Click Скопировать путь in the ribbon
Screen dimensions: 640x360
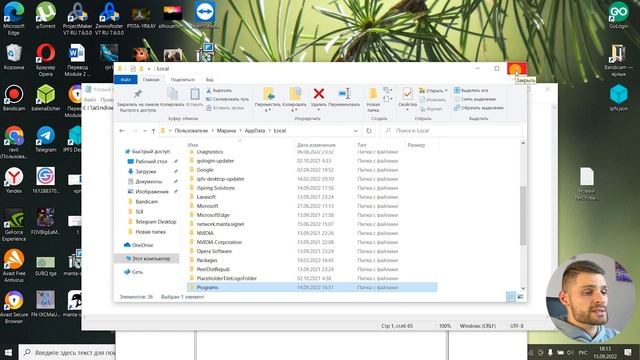(x=228, y=99)
